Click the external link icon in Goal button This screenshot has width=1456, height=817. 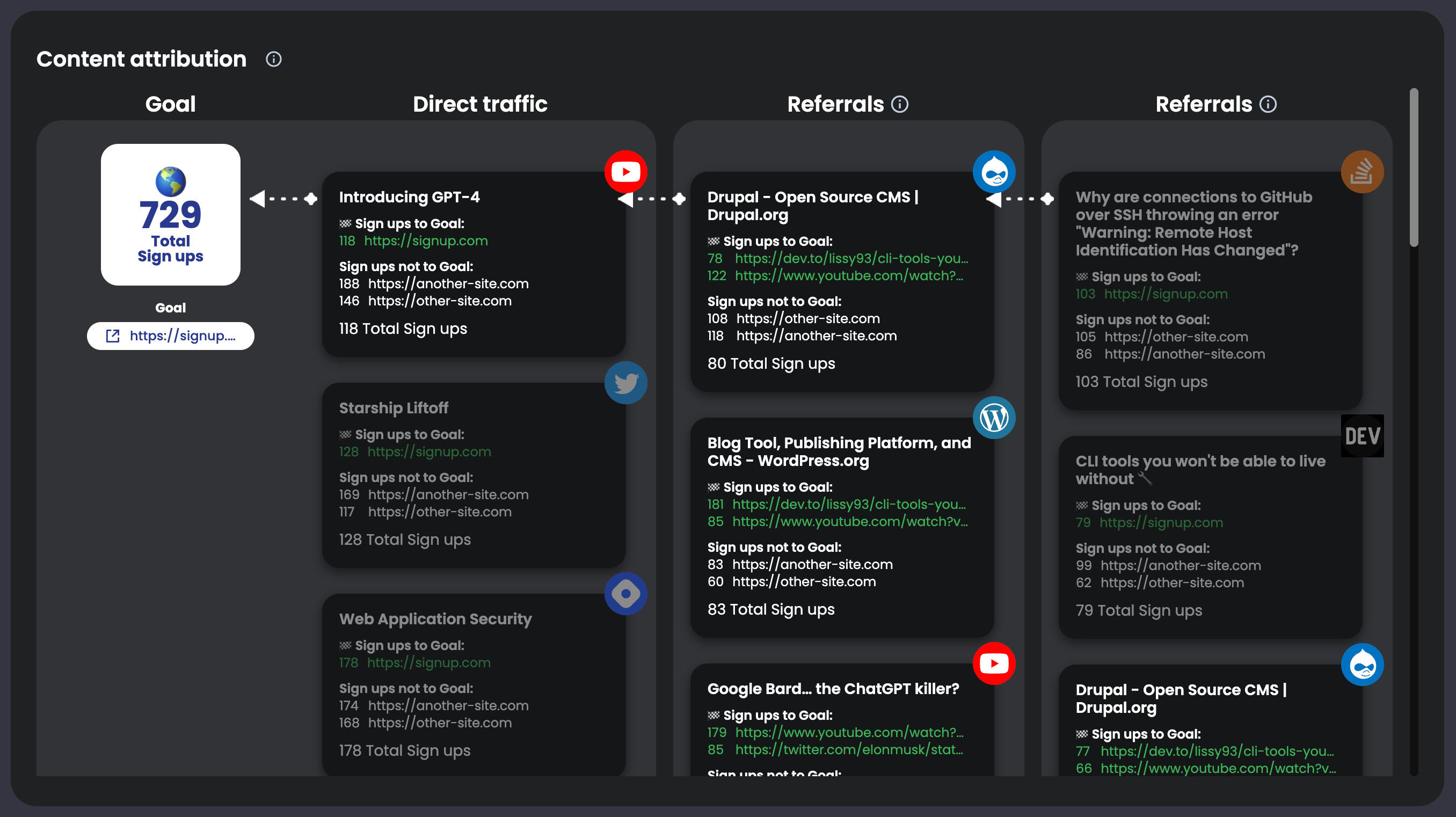(x=113, y=336)
